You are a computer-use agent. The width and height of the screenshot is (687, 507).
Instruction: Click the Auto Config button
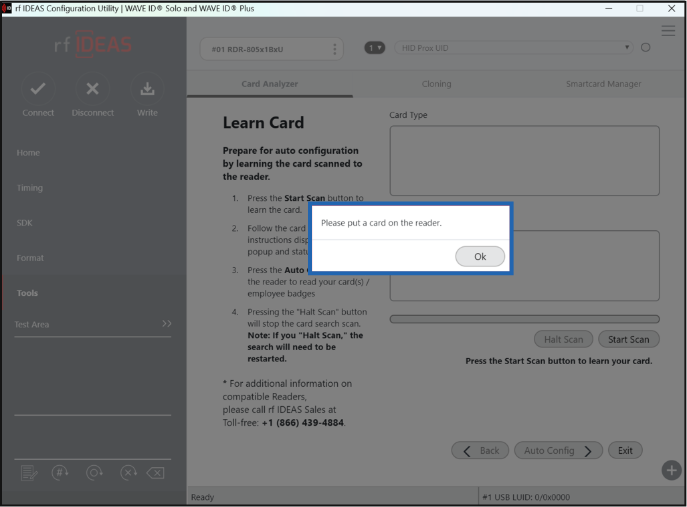[558, 450]
